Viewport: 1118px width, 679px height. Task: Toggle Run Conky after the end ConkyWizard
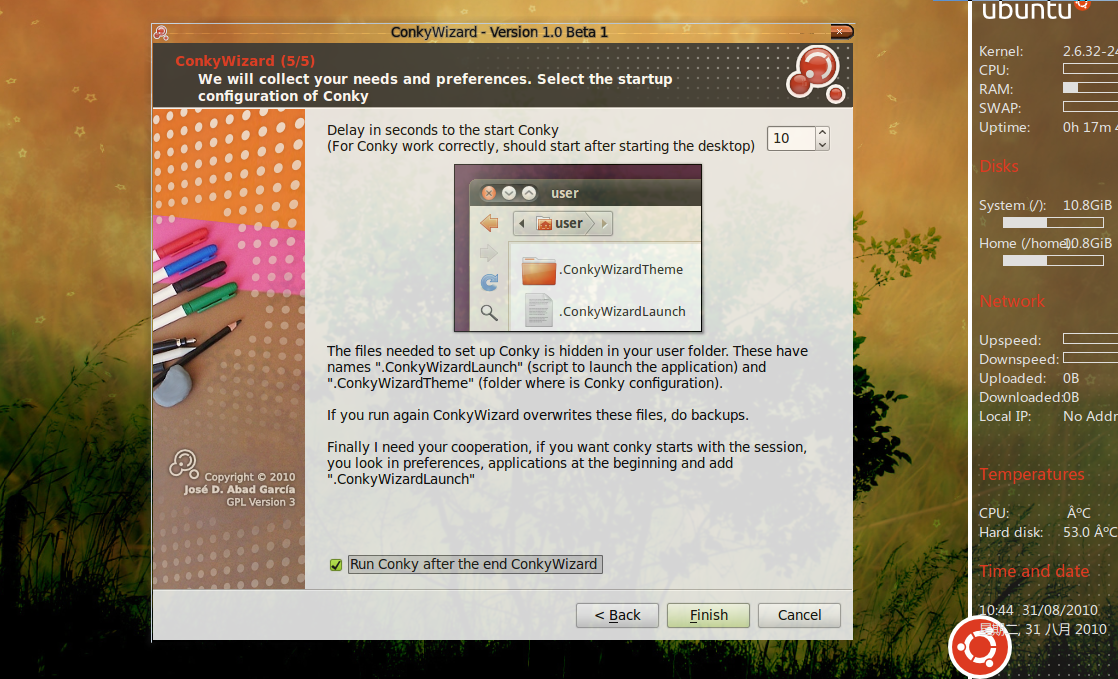(x=336, y=565)
